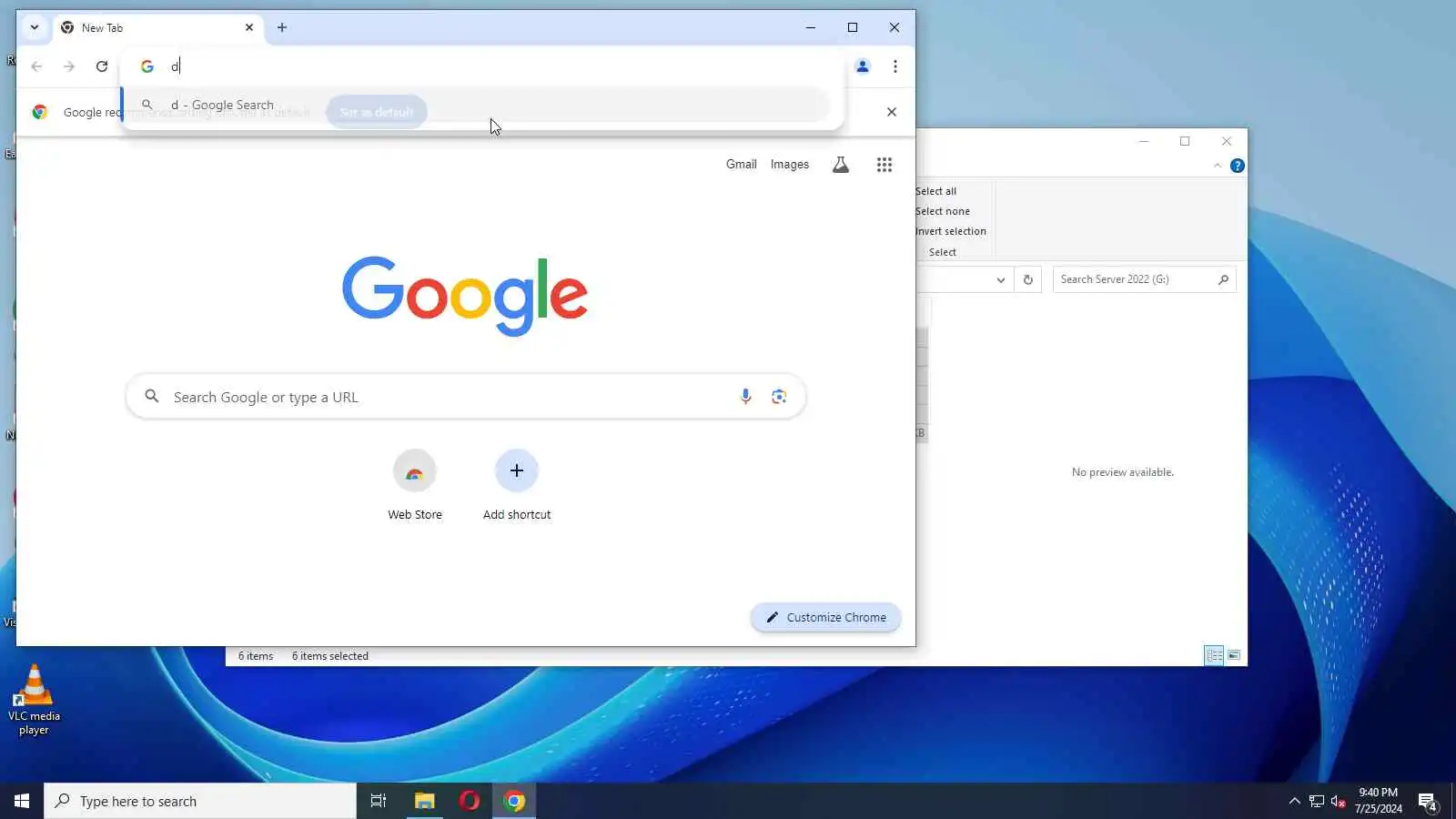Click the Google logo
Viewport: 1456px width, 819px height.
[x=465, y=295]
